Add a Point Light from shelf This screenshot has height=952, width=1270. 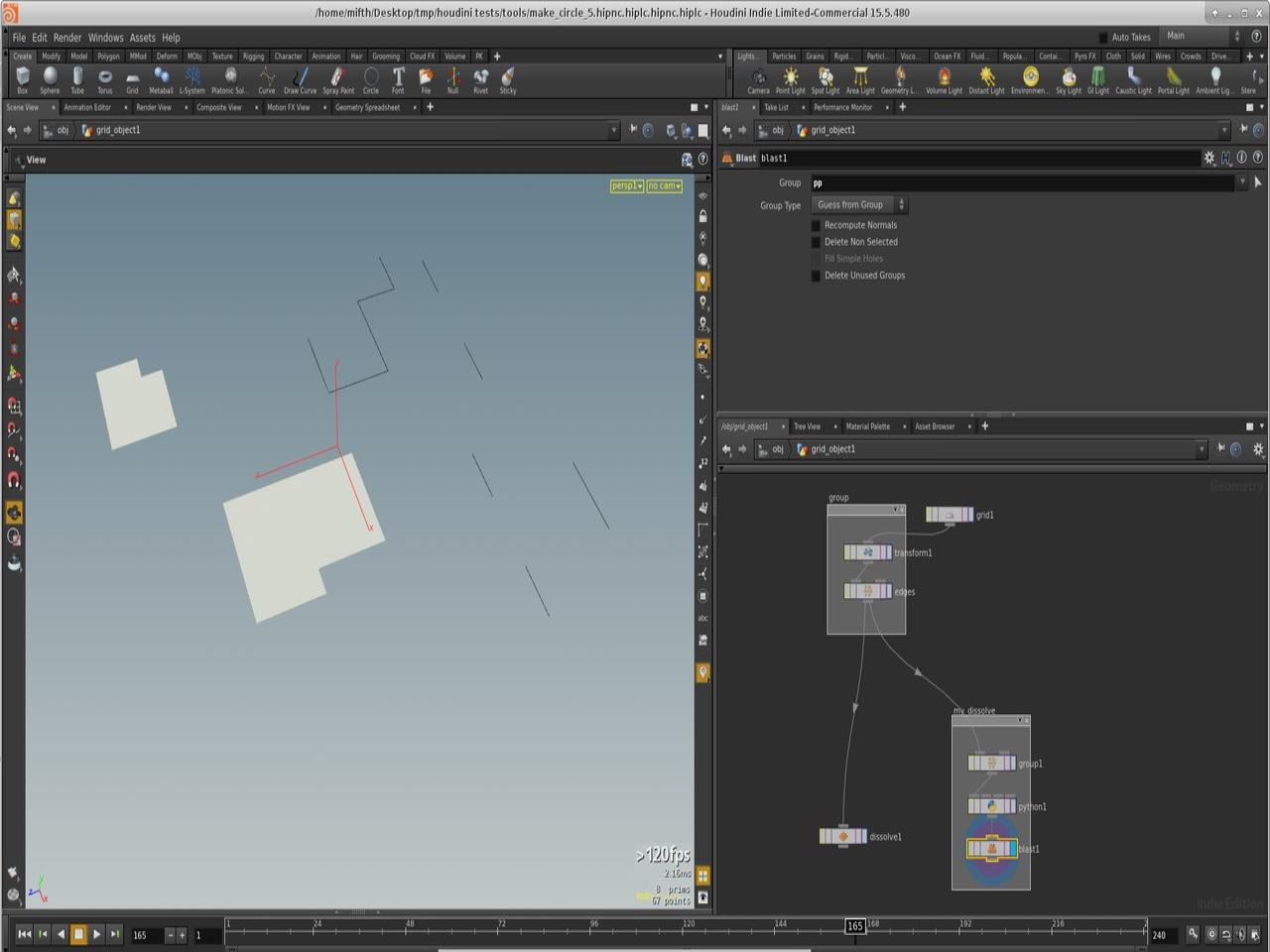(790, 77)
